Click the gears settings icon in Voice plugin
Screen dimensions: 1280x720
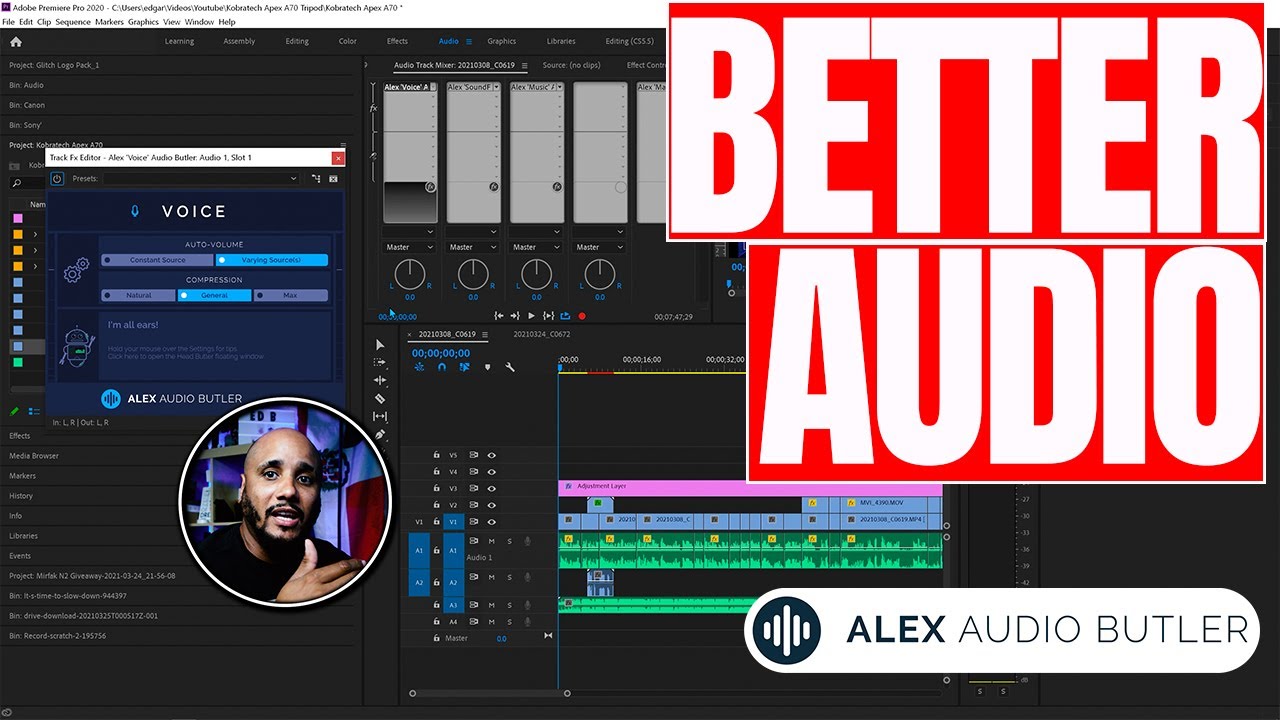pos(76,271)
